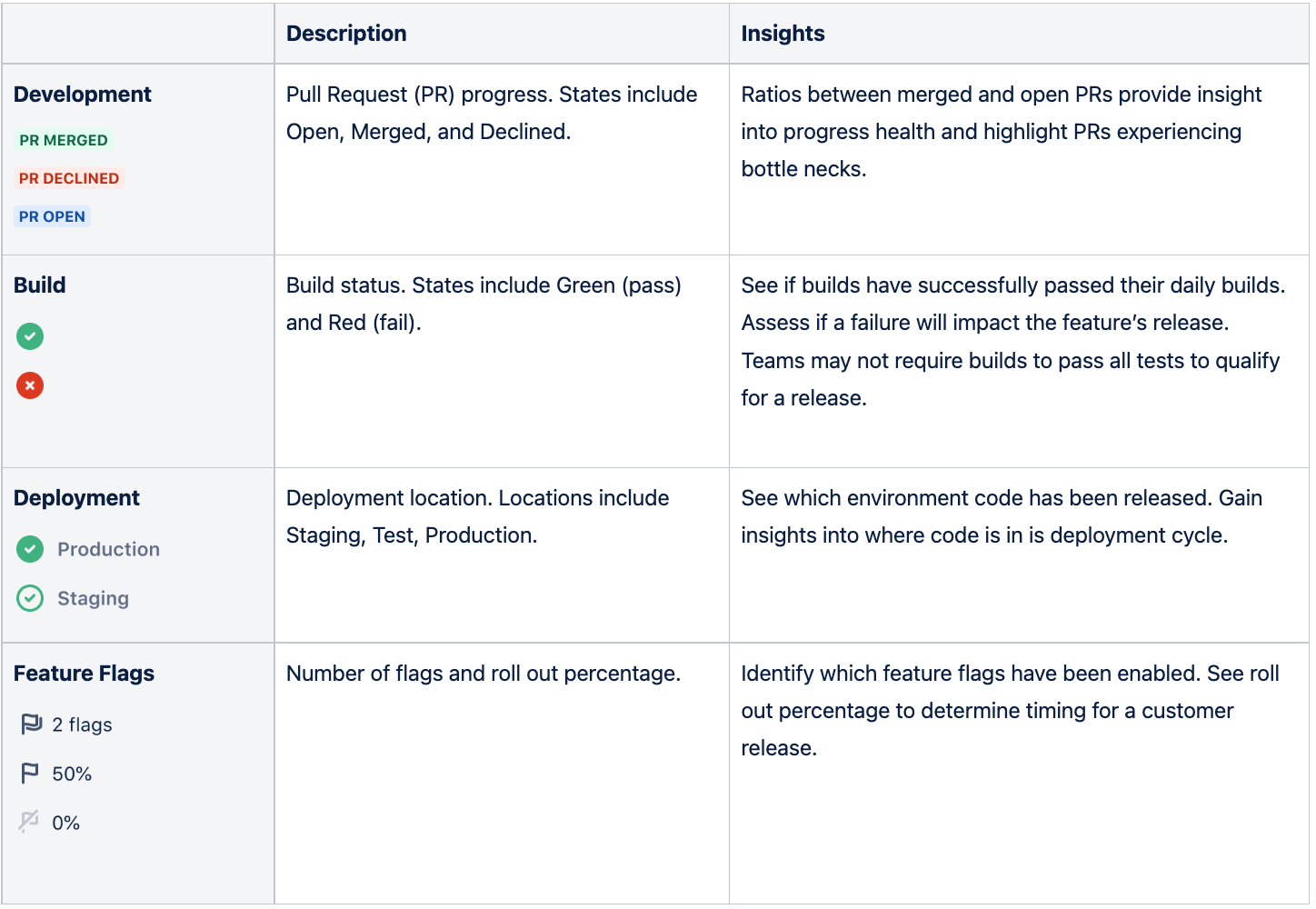This screenshot has height=909, width=1316.
Task: Select the Description column header
Action: point(346,34)
